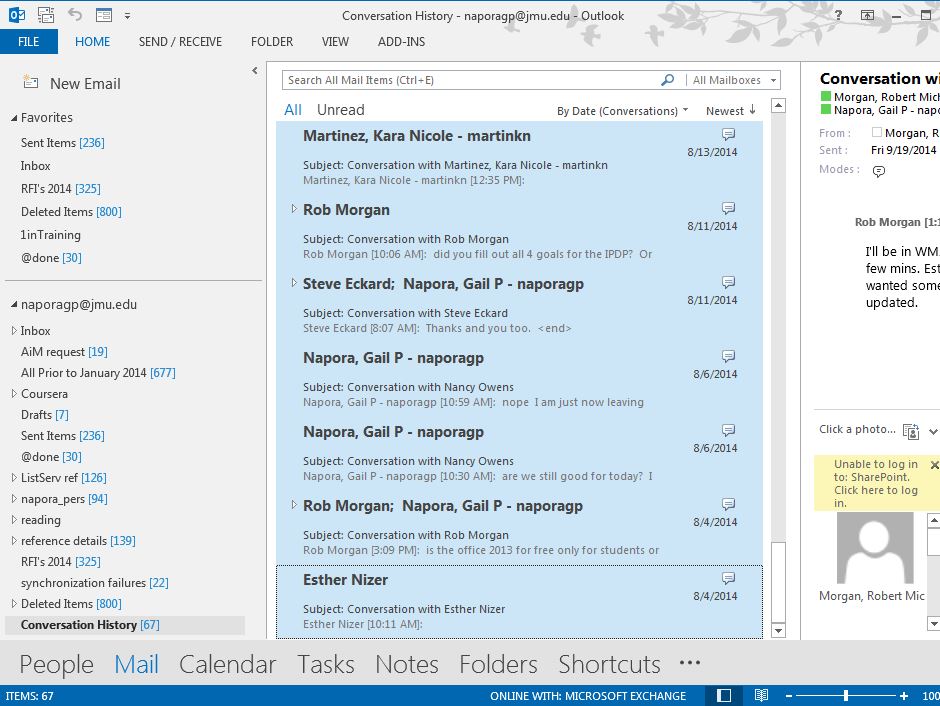Open the VIEW ribbon tab
This screenshot has width=940, height=706.
(x=335, y=41)
